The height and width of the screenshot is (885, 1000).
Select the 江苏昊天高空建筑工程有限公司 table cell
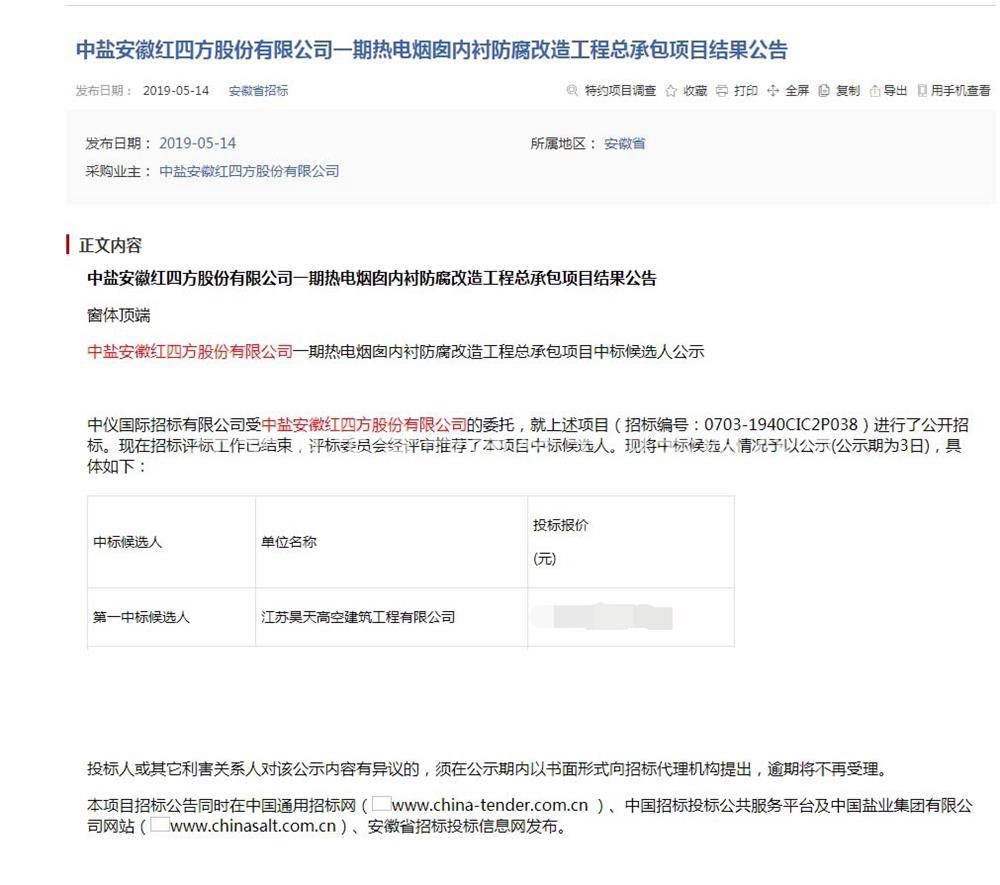coord(358,617)
